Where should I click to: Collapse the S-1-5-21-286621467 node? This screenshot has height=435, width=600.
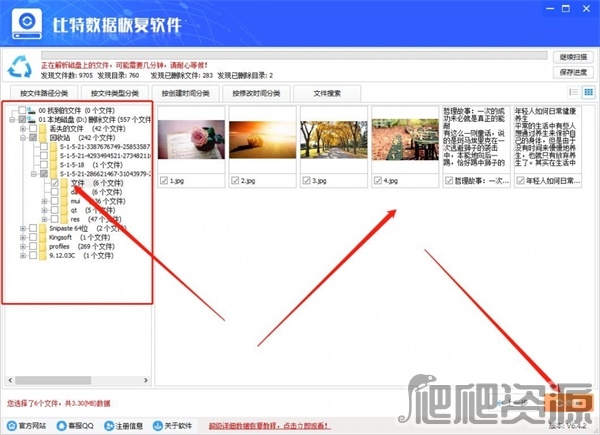tap(34, 174)
